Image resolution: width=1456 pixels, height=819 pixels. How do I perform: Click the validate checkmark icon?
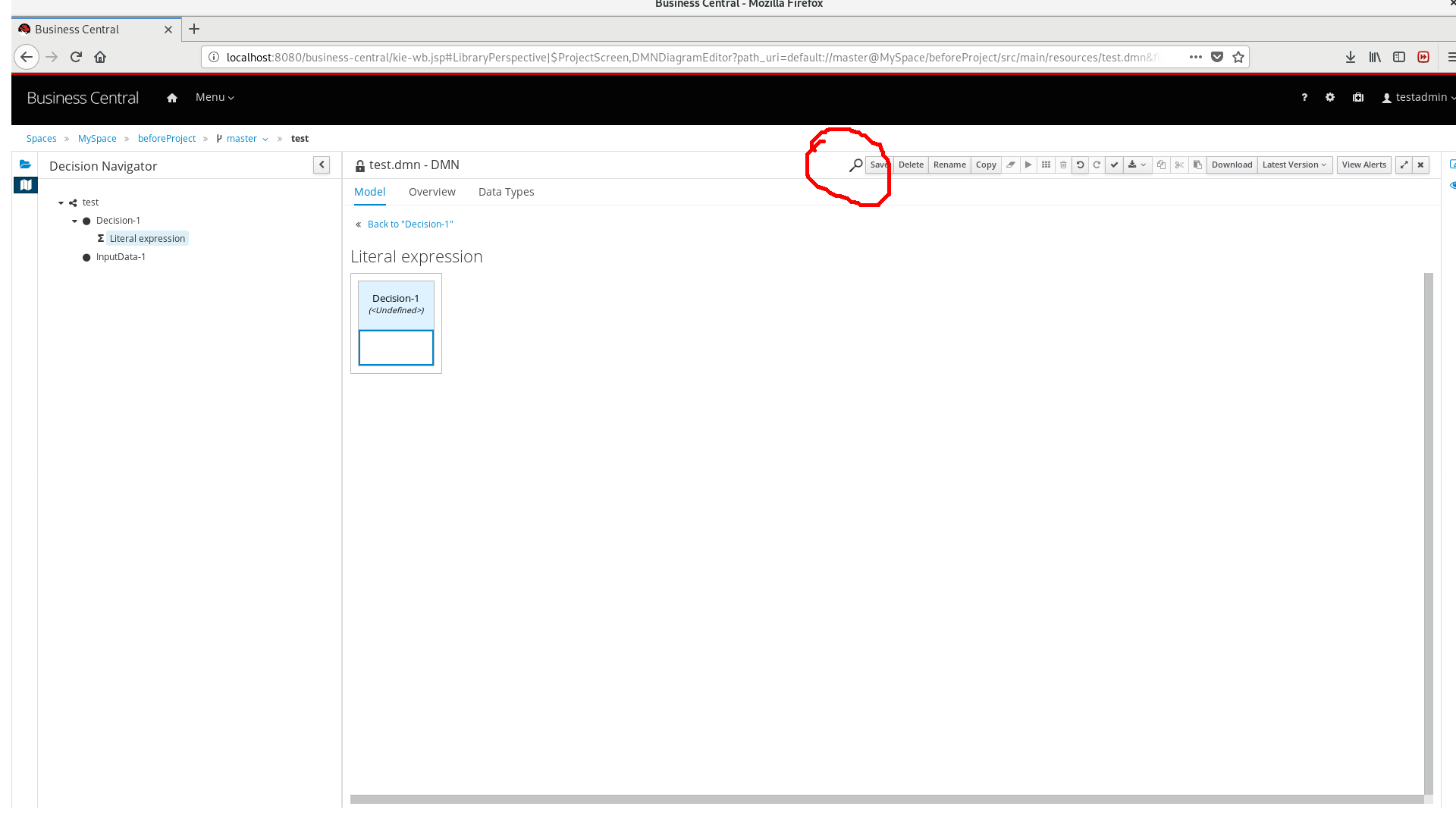click(x=1114, y=165)
